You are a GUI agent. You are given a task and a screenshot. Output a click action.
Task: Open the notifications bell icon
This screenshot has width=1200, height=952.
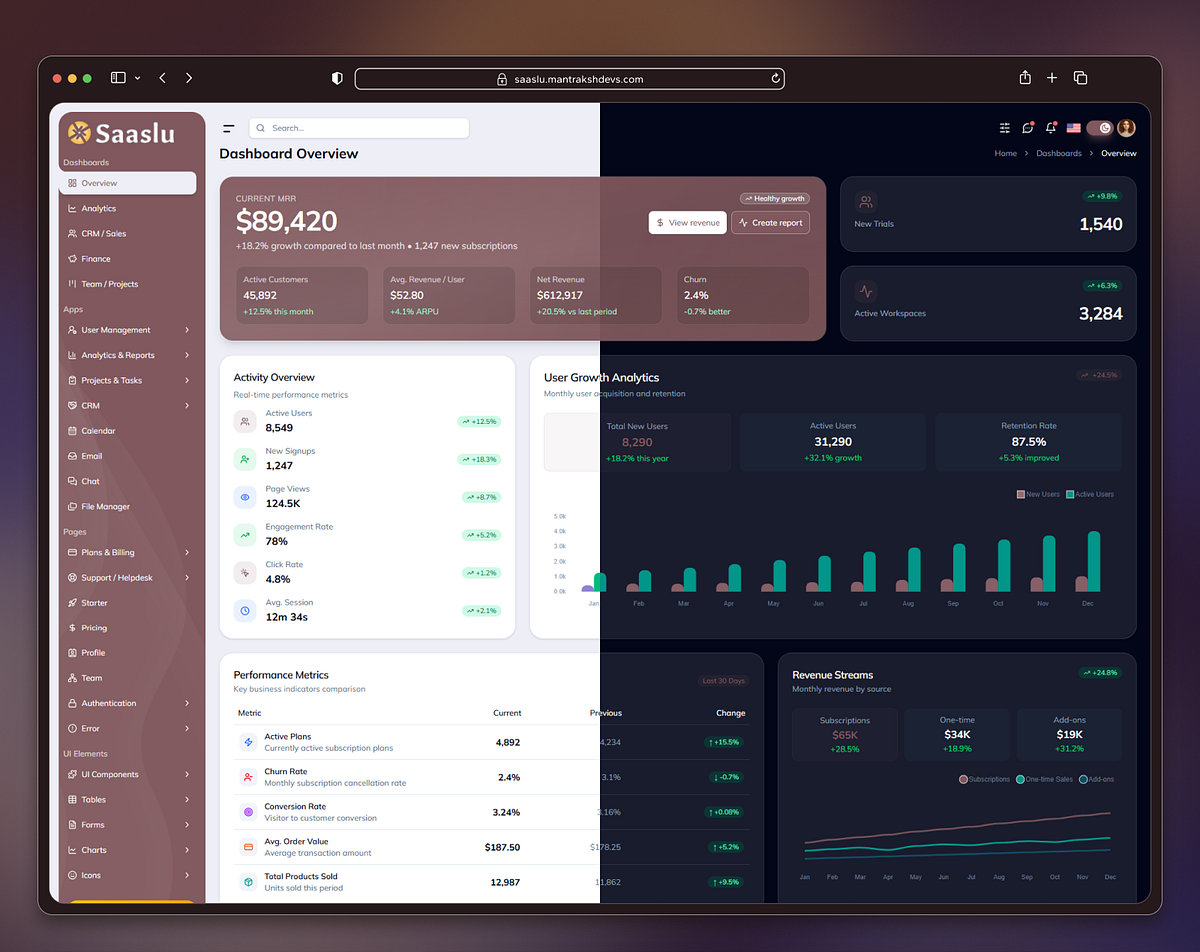[1051, 128]
